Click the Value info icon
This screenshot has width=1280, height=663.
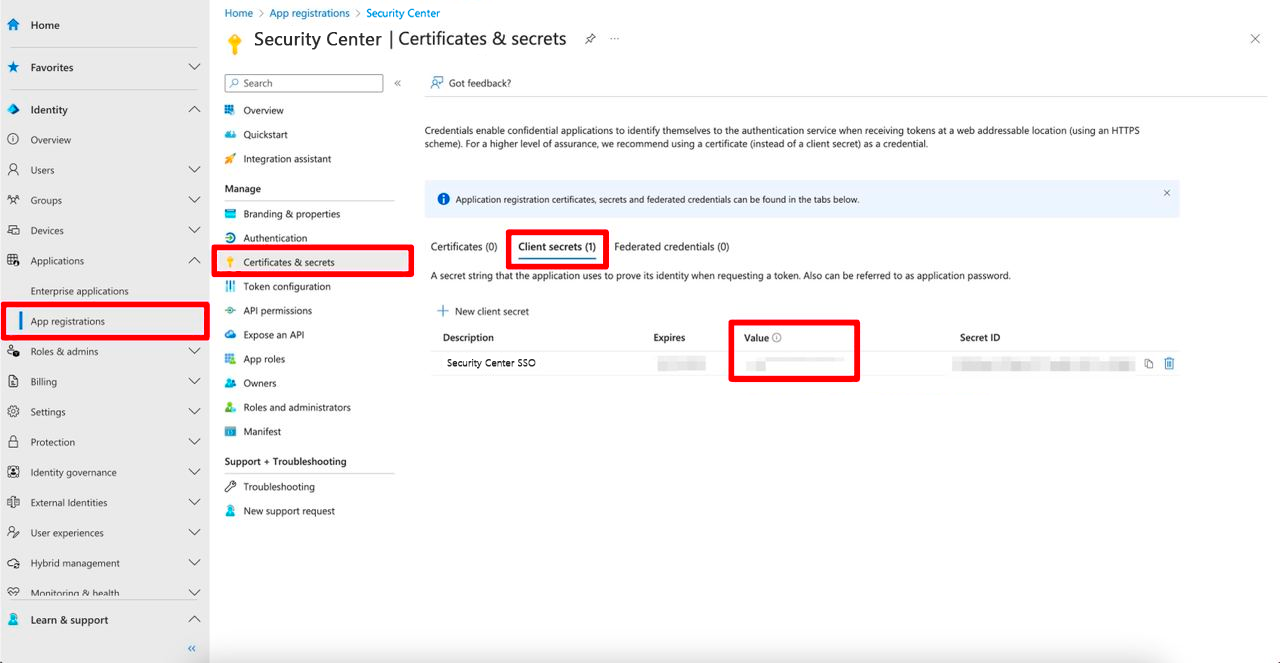(777, 338)
